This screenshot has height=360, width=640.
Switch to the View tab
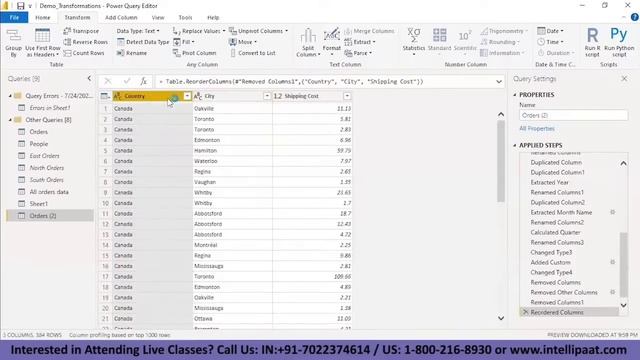(158, 18)
